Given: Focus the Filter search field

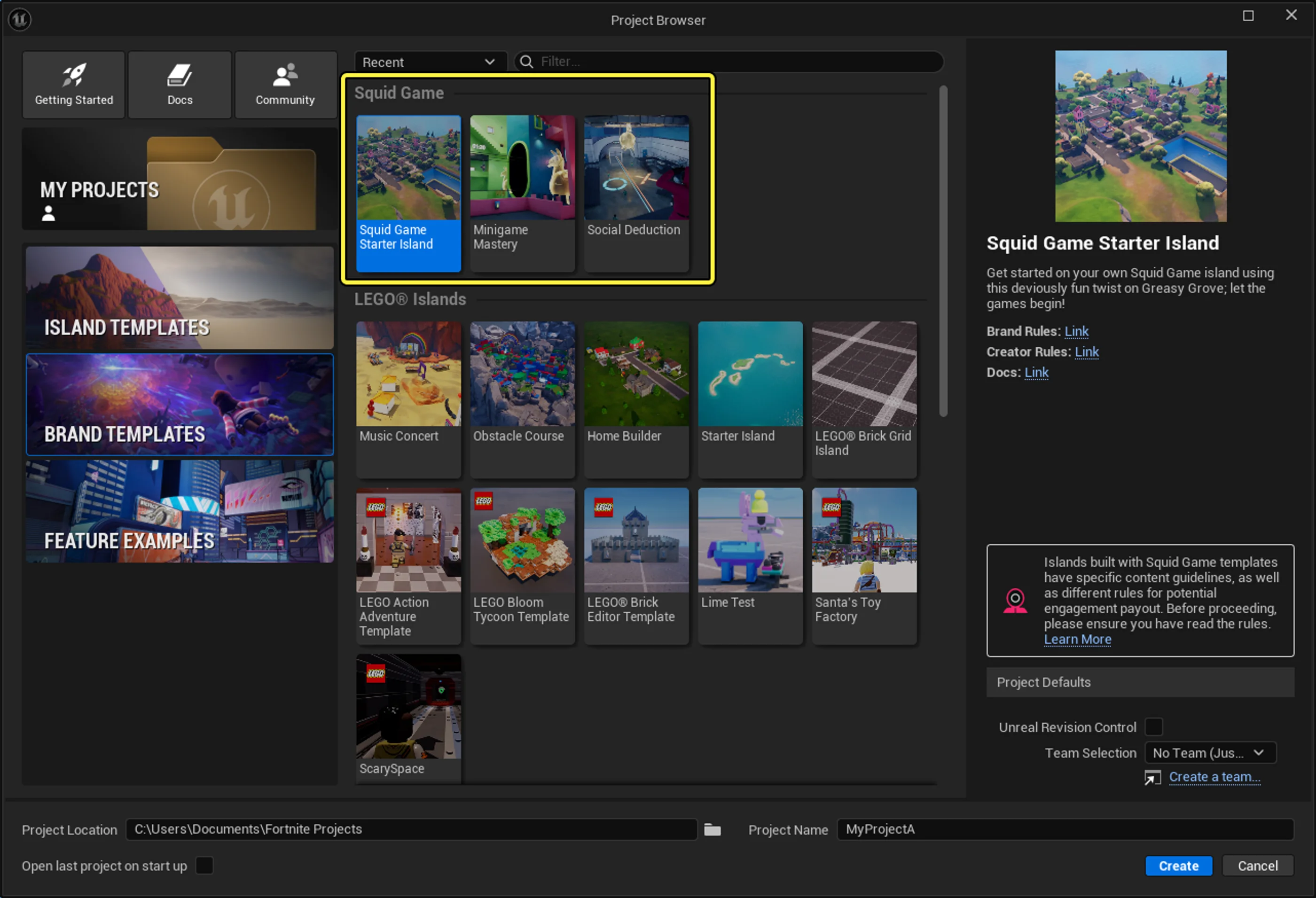Looking at the screenshot, I should [729, 62].
